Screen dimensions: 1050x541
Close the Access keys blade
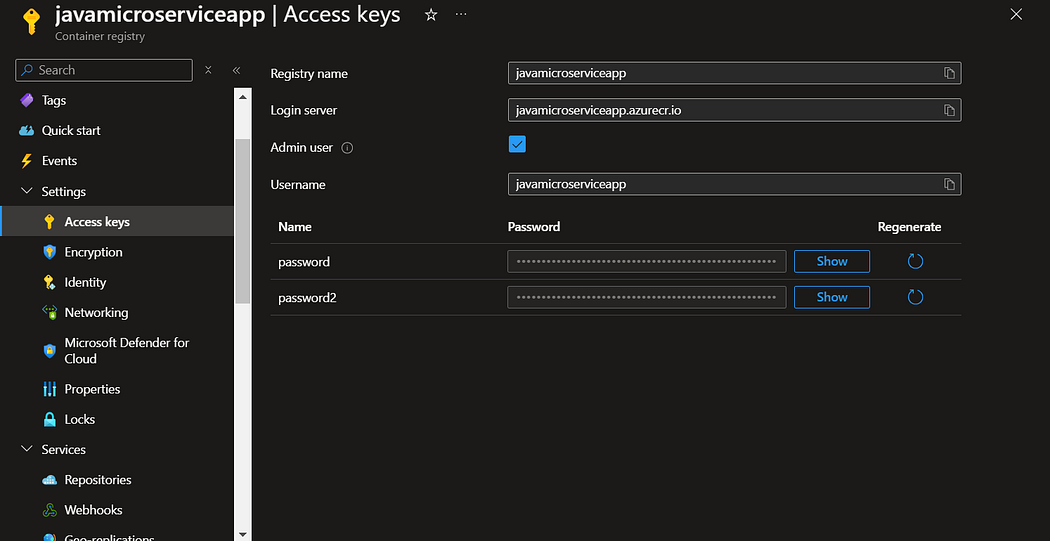(x=1016, y=14)
